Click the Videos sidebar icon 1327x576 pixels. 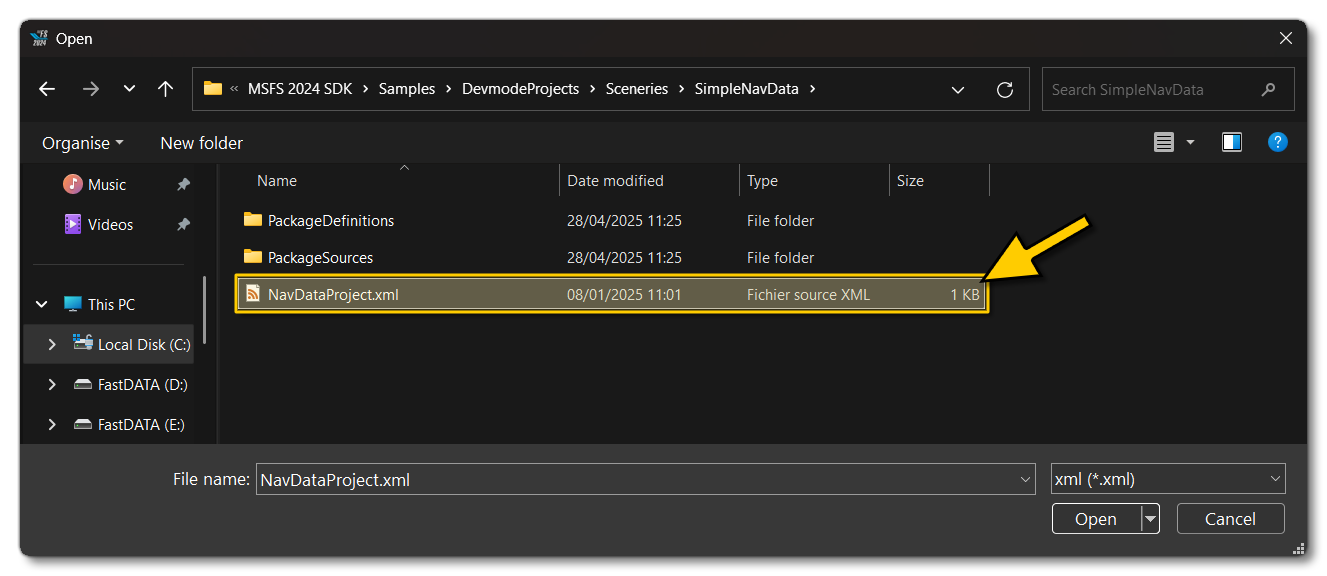point(72,224)
